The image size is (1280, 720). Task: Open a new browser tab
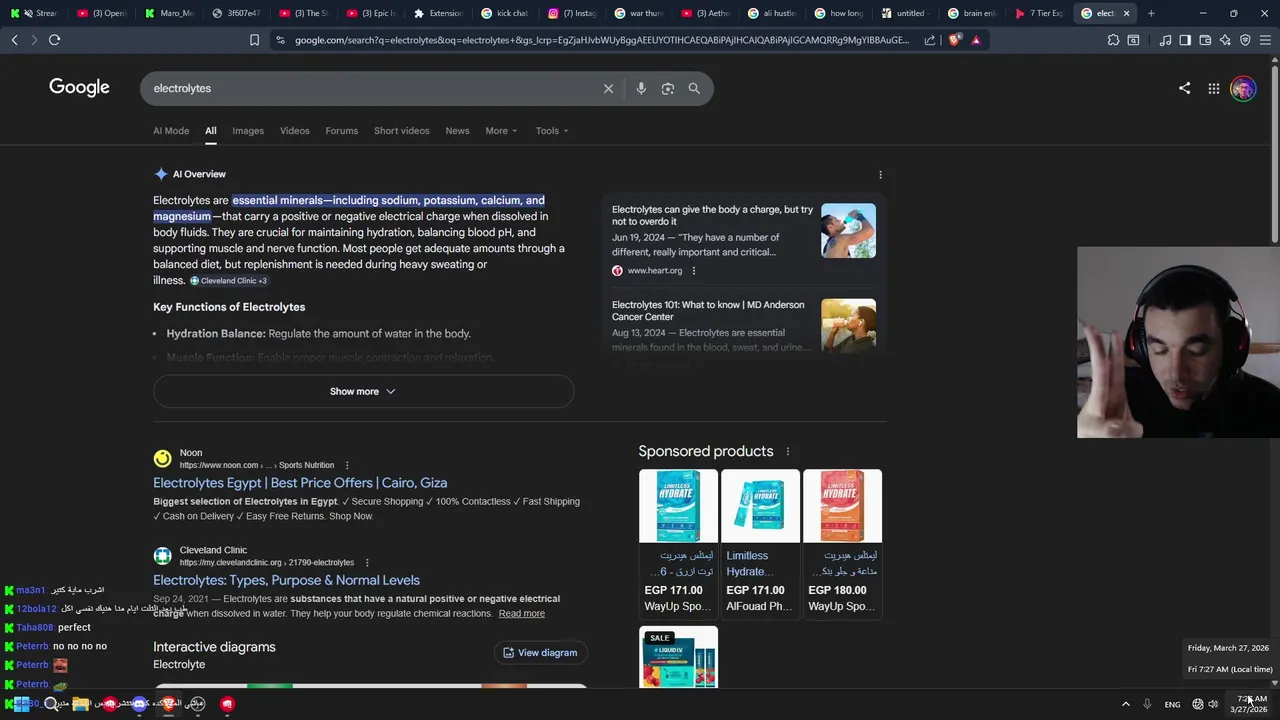[x=1151, y=13]
